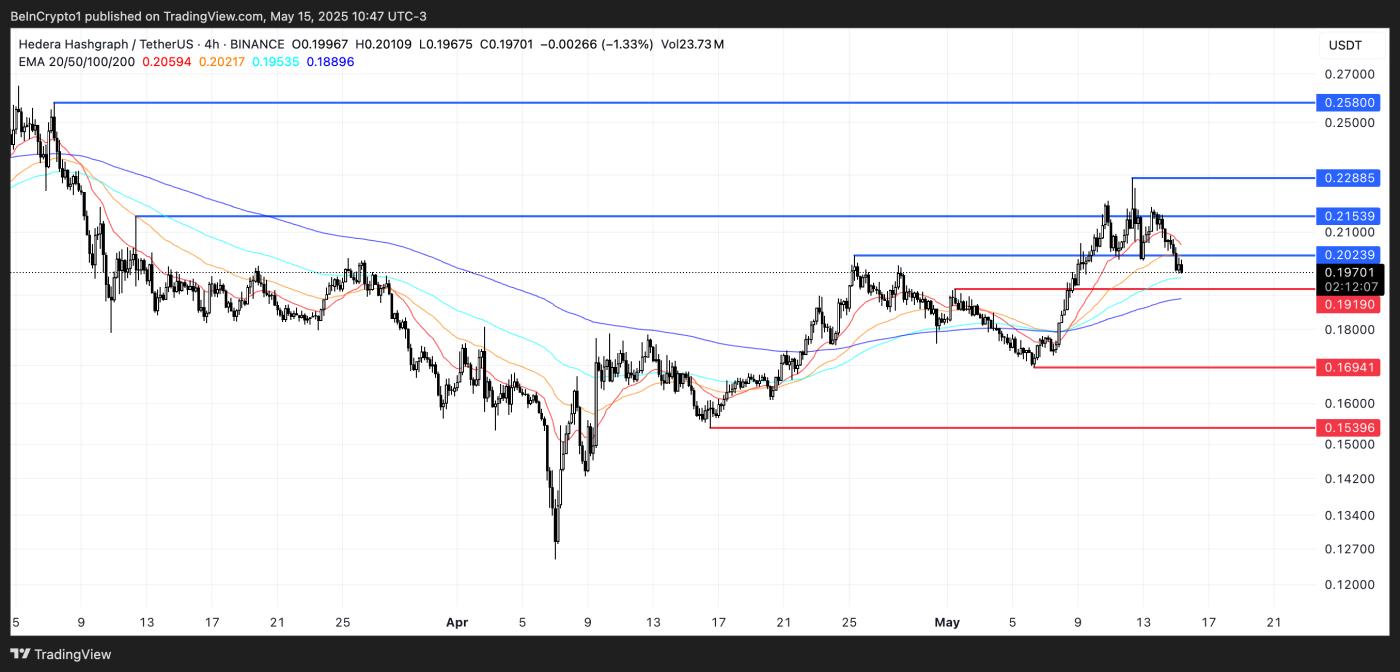Select the 0.20239 price label
1400x672 pixels.
coord(1350,255)
